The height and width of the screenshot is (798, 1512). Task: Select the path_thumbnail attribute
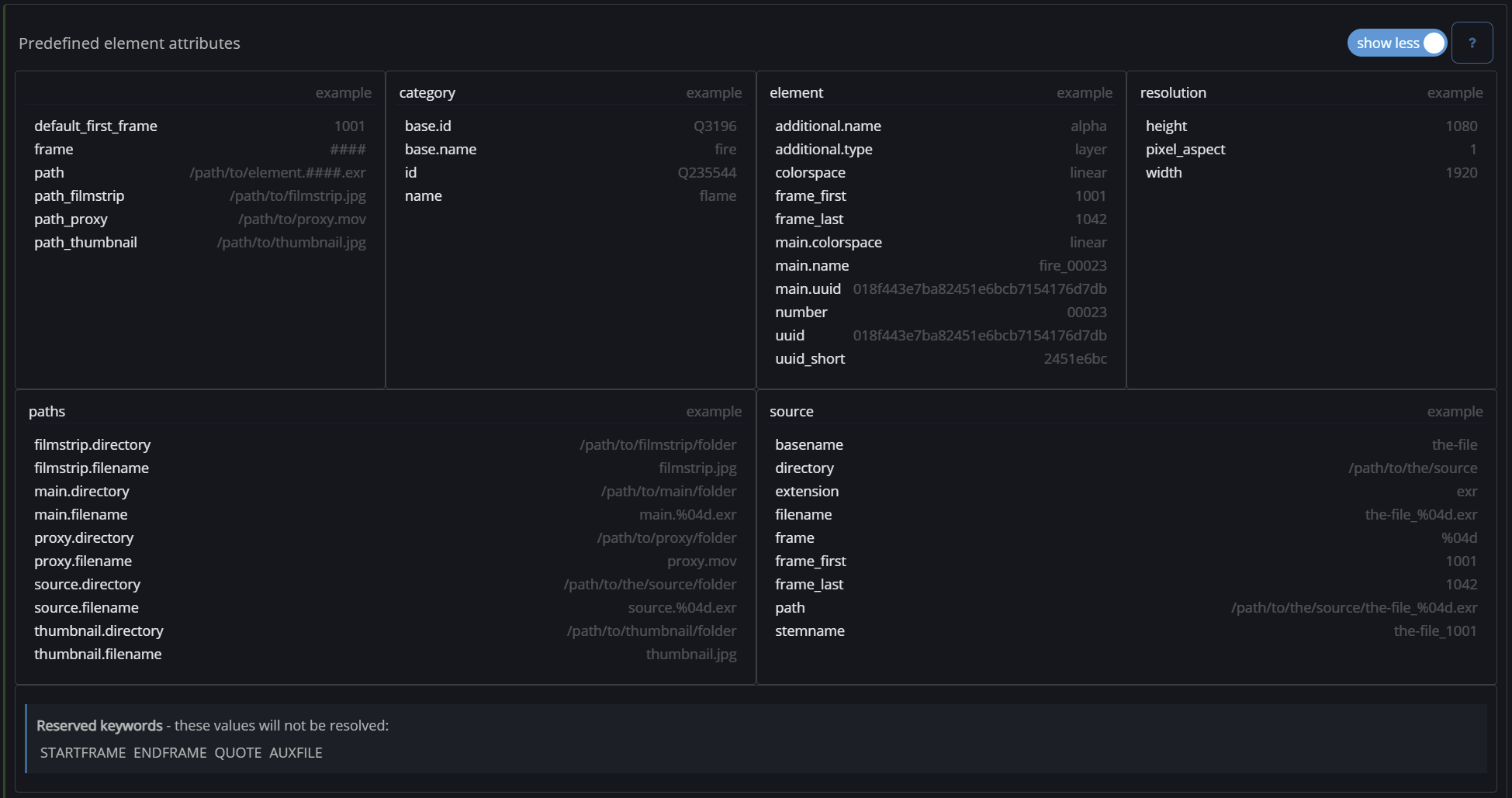click(85, 242)
